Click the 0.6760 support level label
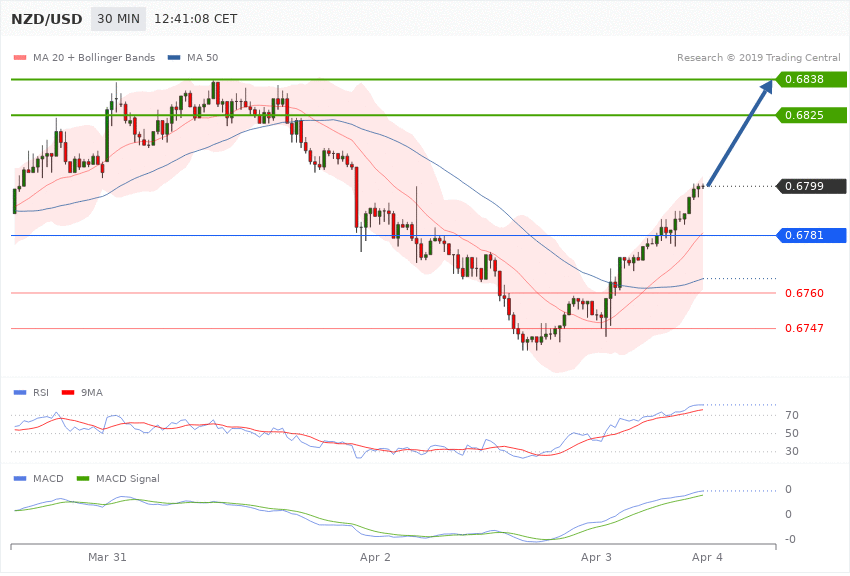This screenshot has height=576, width=850. [804, 293]
